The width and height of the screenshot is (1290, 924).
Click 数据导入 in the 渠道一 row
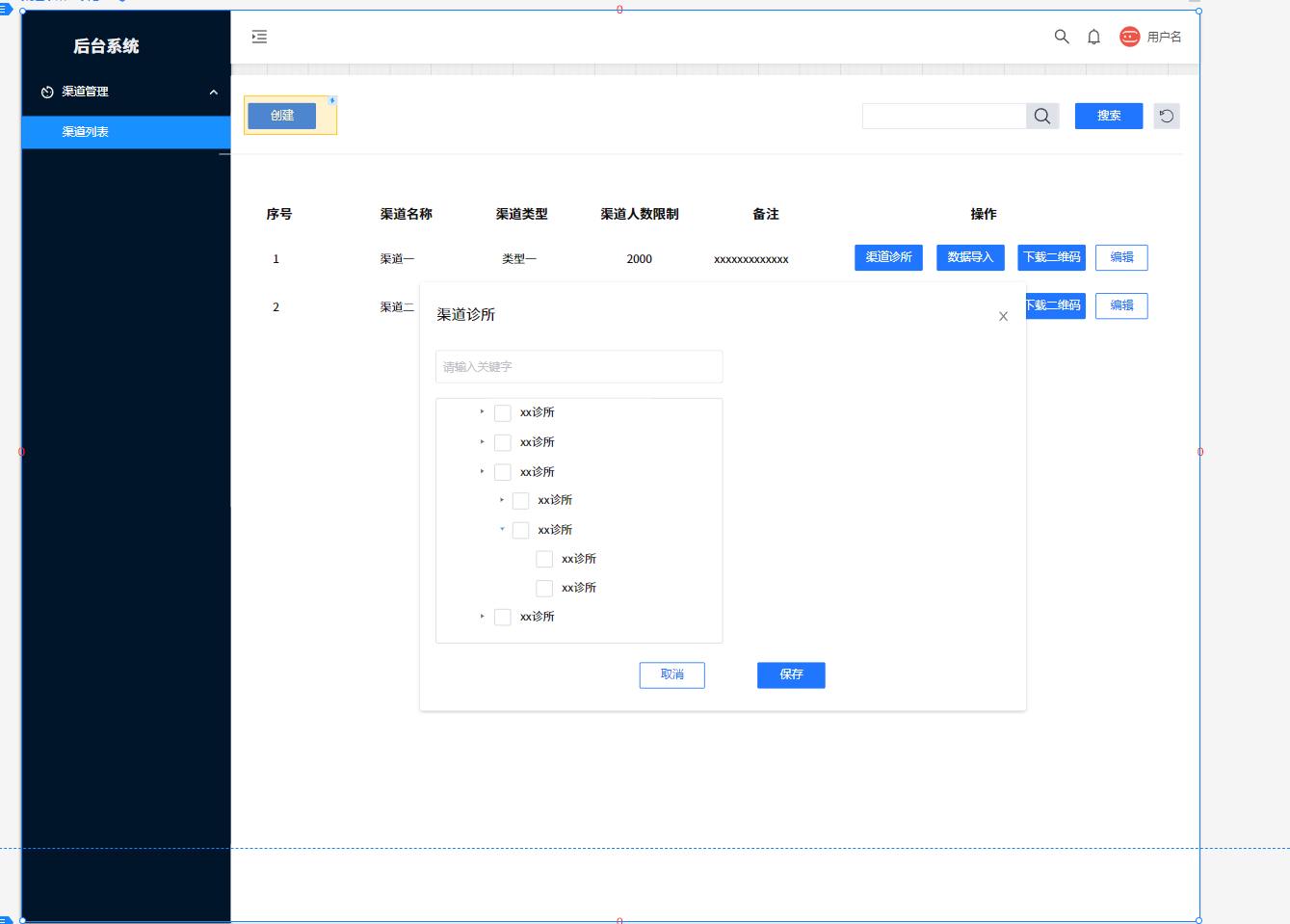tap(970, 257)
